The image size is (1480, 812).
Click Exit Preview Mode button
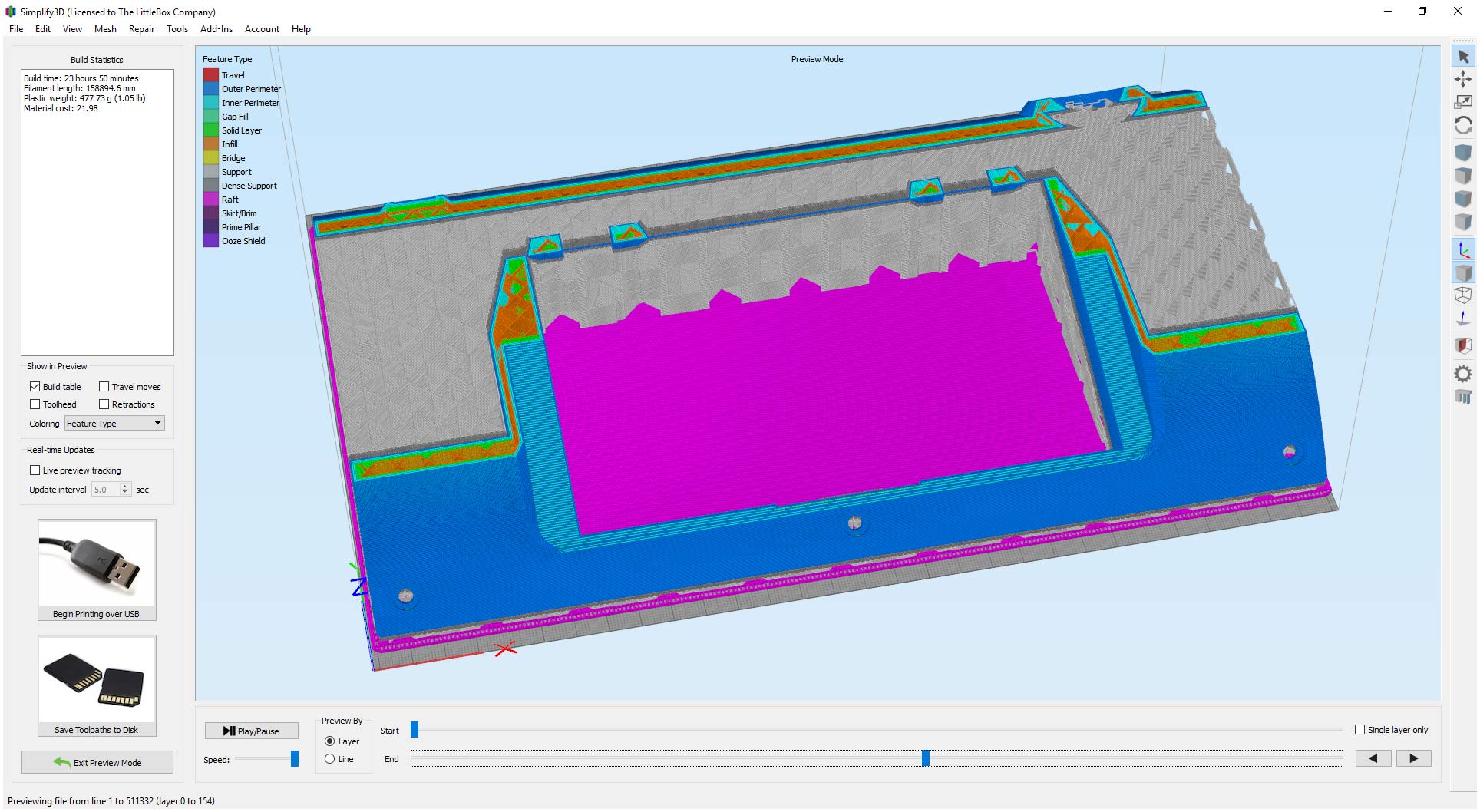tap(97, 762)
